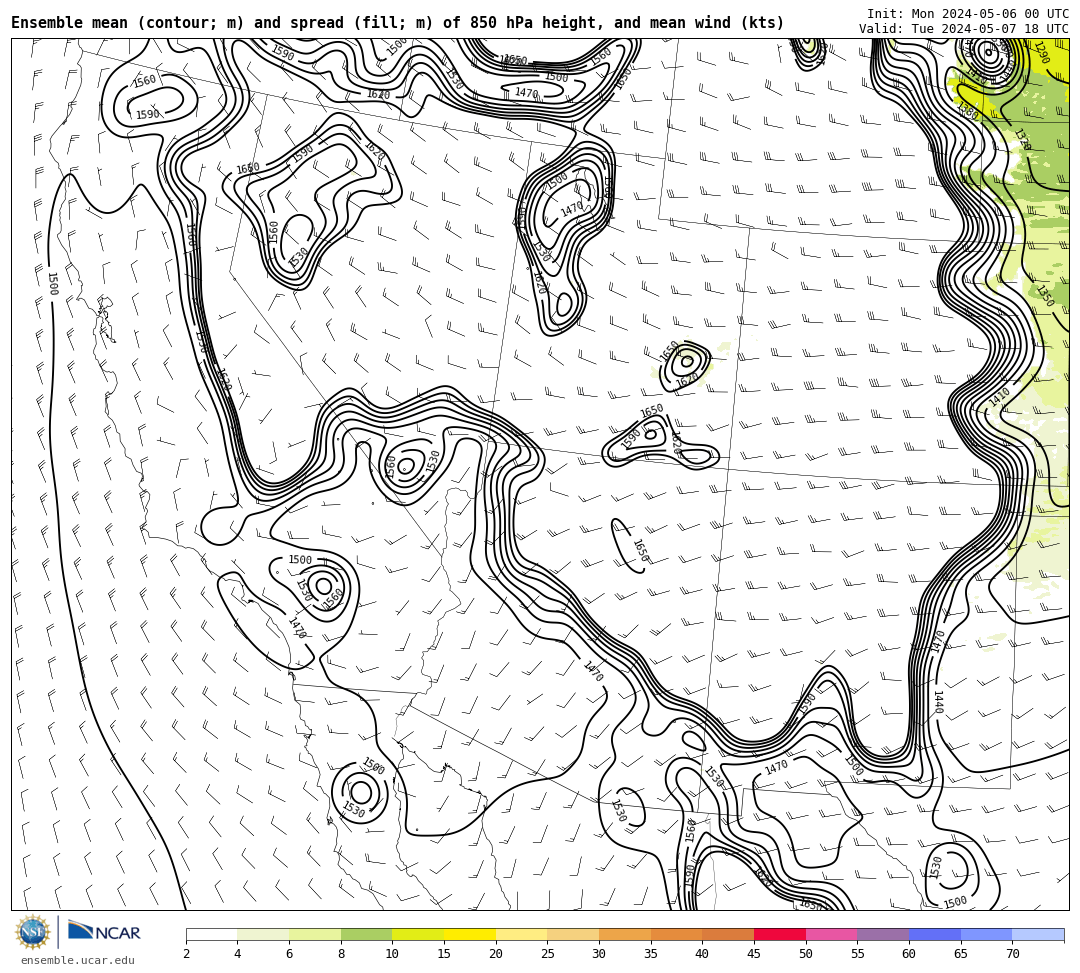Click the purple 55–60 colorbar swatch
The height and width of the screenshot is (973, 1080).
(883, 934)
